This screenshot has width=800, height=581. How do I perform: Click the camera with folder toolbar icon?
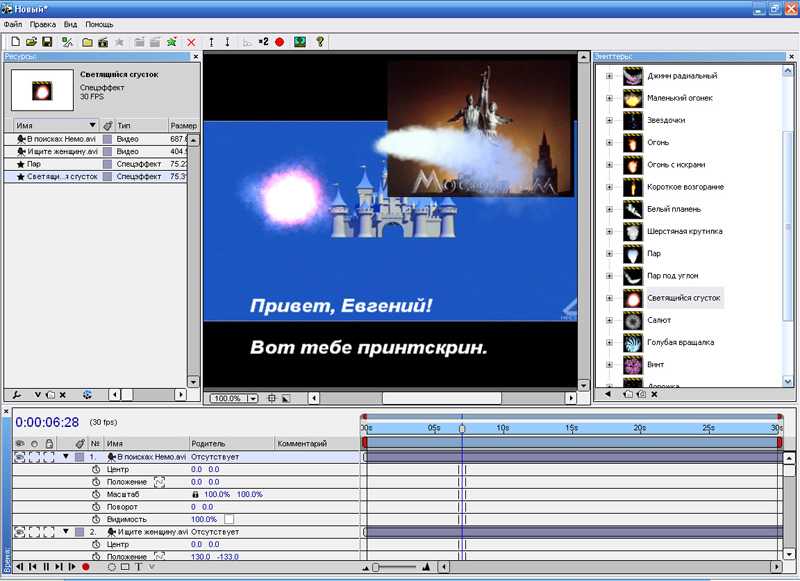[103, 42]
